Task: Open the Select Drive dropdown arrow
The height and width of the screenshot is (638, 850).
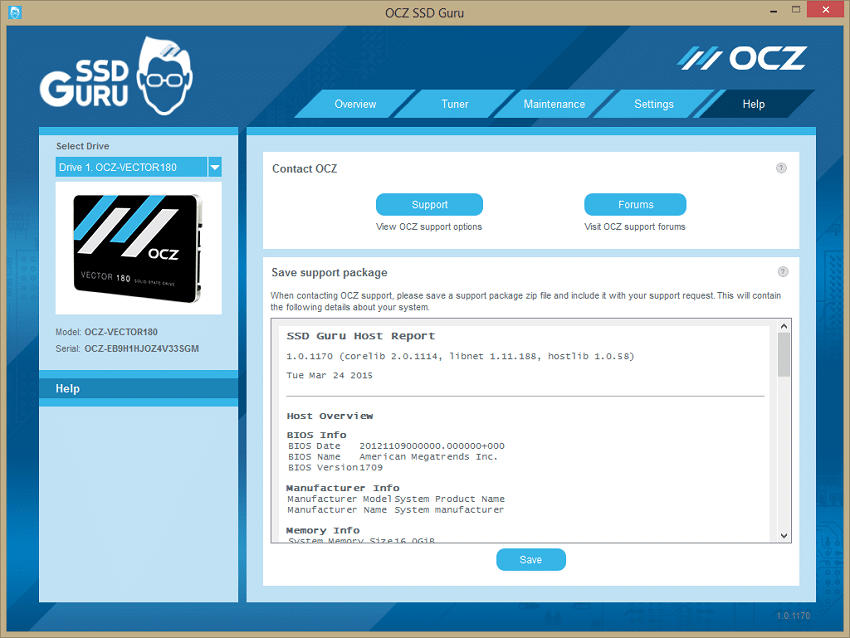Action: (x=215, y=167)
